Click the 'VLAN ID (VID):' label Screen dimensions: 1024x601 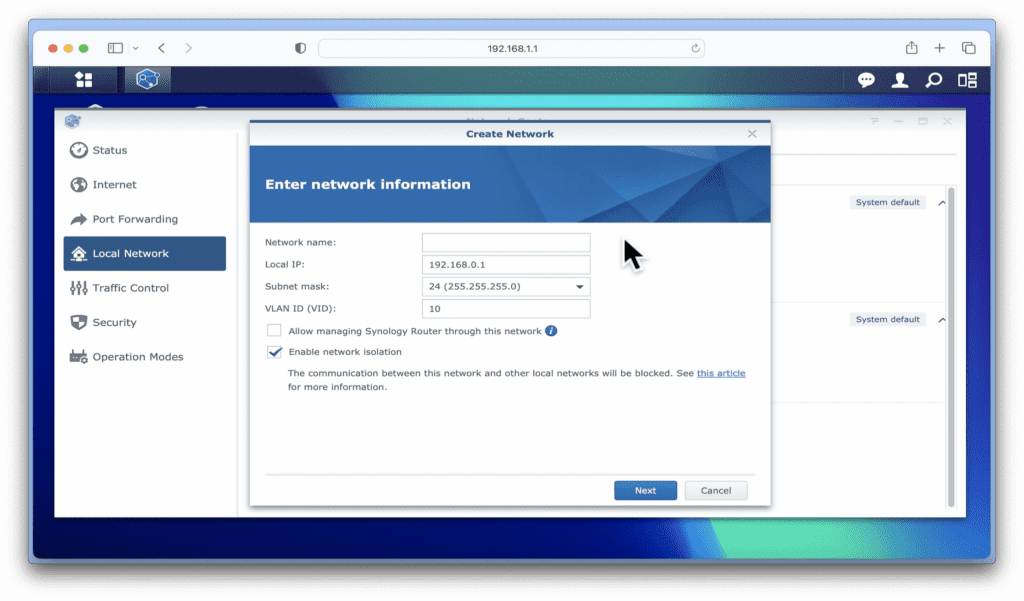pyautogui.click(x=300, y=309)
